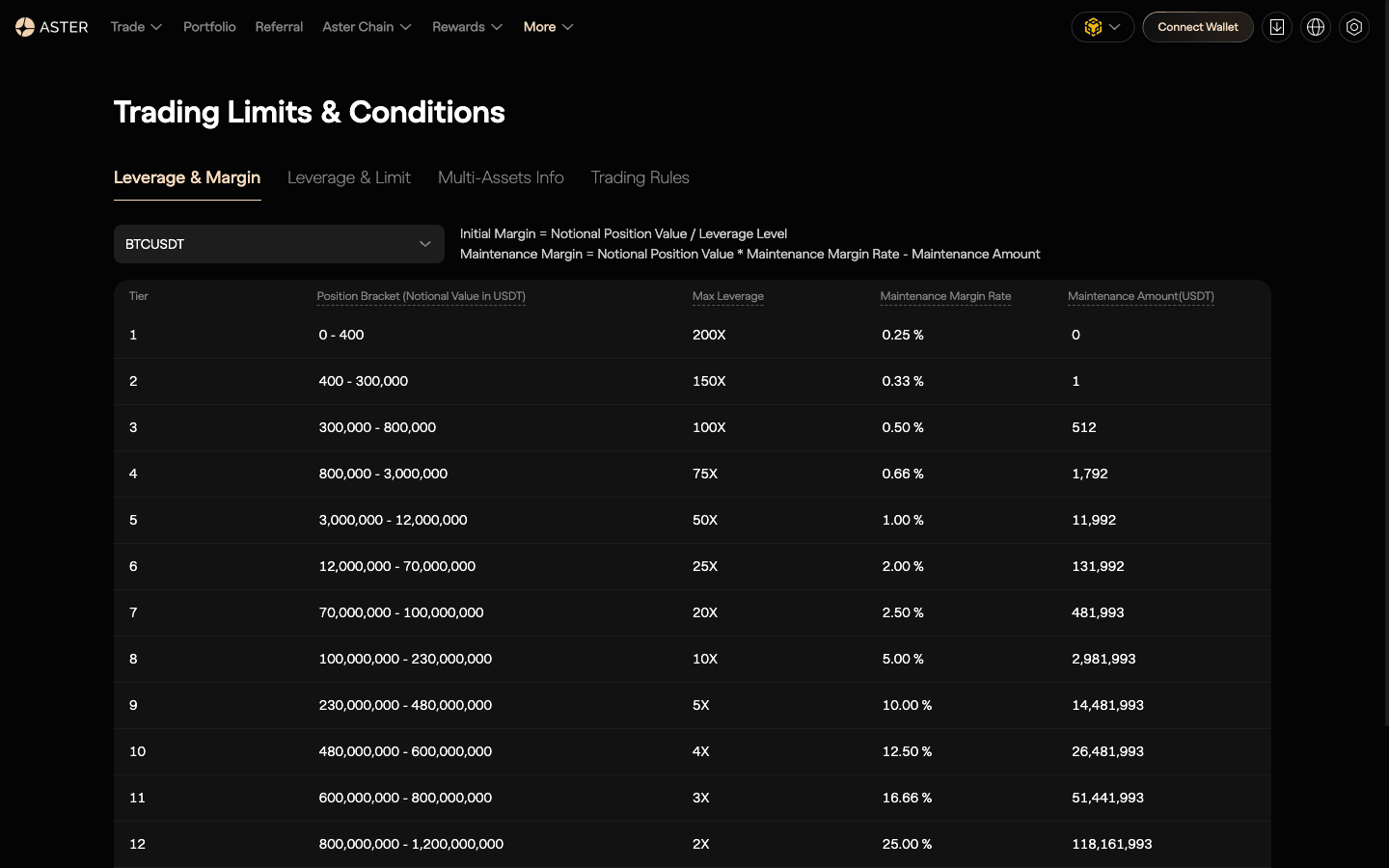Expand the Trade menu
This screenshot has height=868, width=1389.
pyautogui.click(x=136, y=27)
